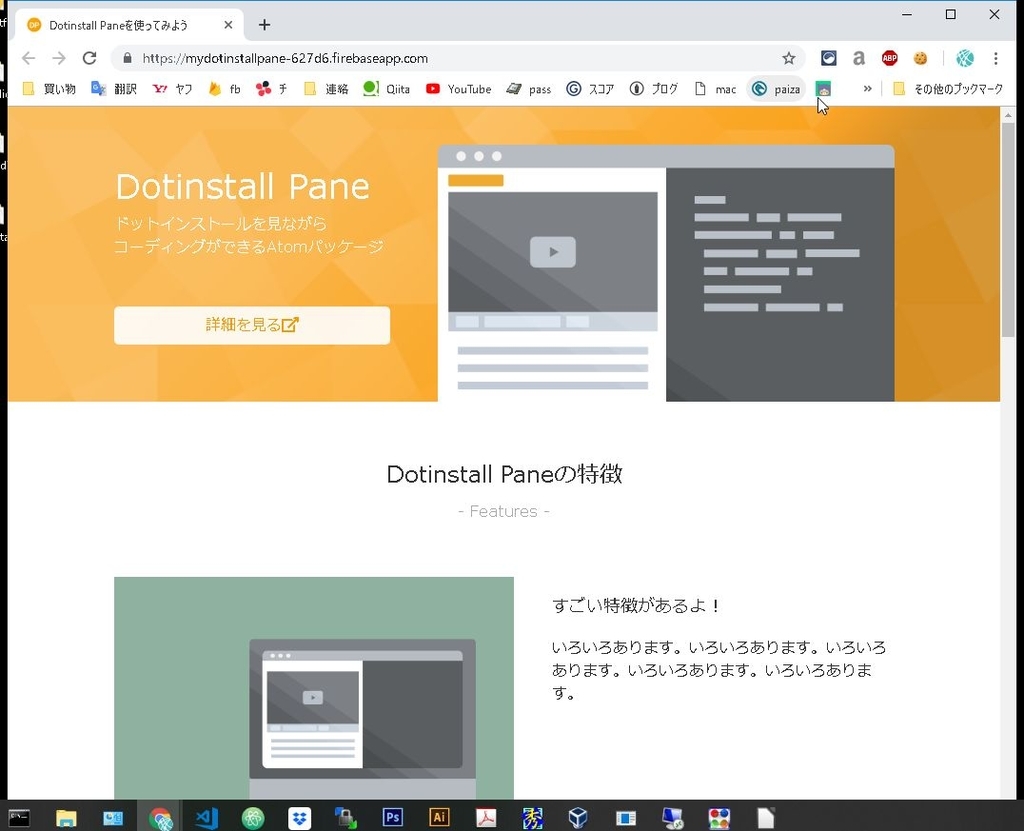Click the scrollbar up arrow
The image size is (1024, 831).
point(1008,115)
